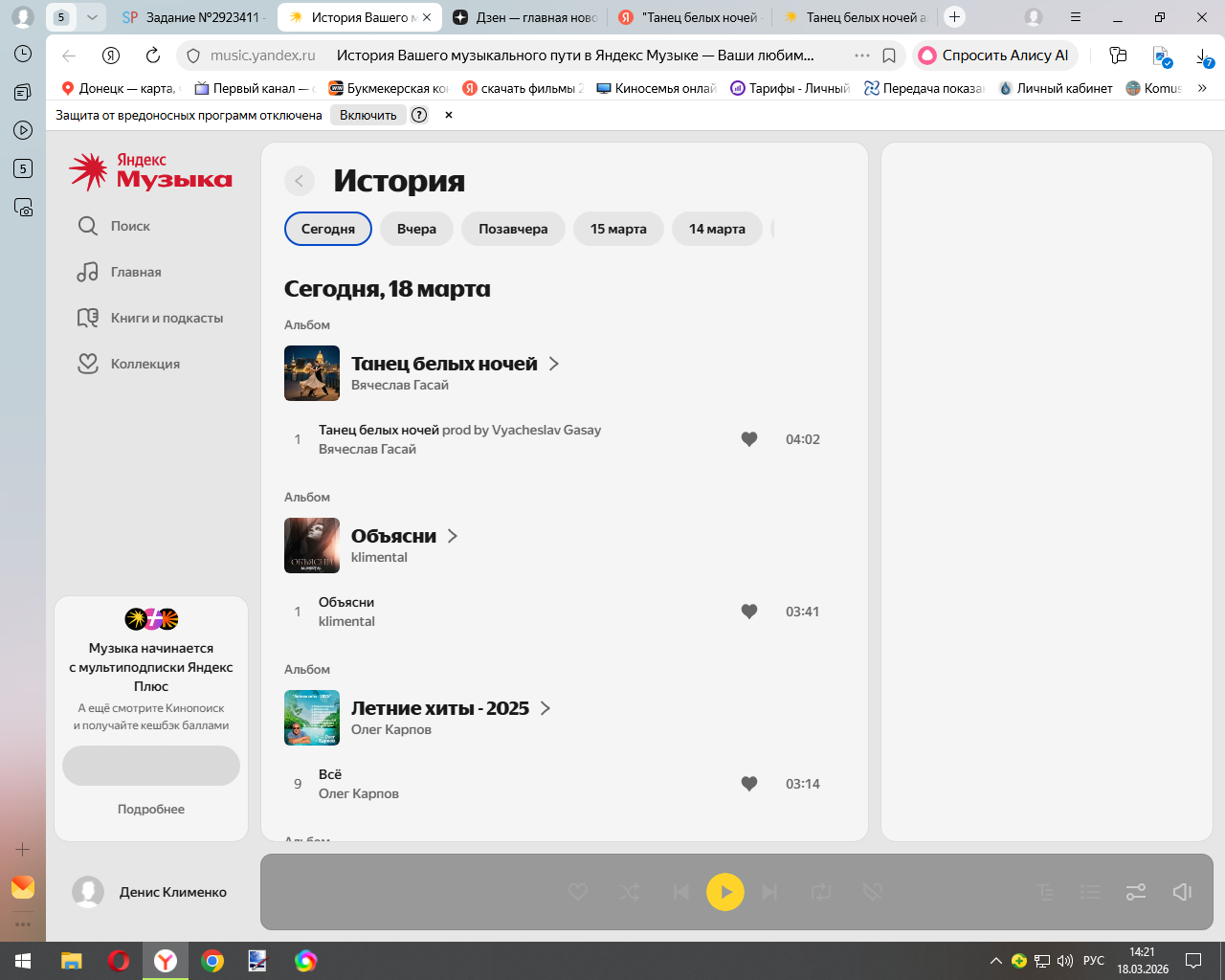Click Спросить Алису AI button
The image size is (1225, 980).
tap(995, 56)
